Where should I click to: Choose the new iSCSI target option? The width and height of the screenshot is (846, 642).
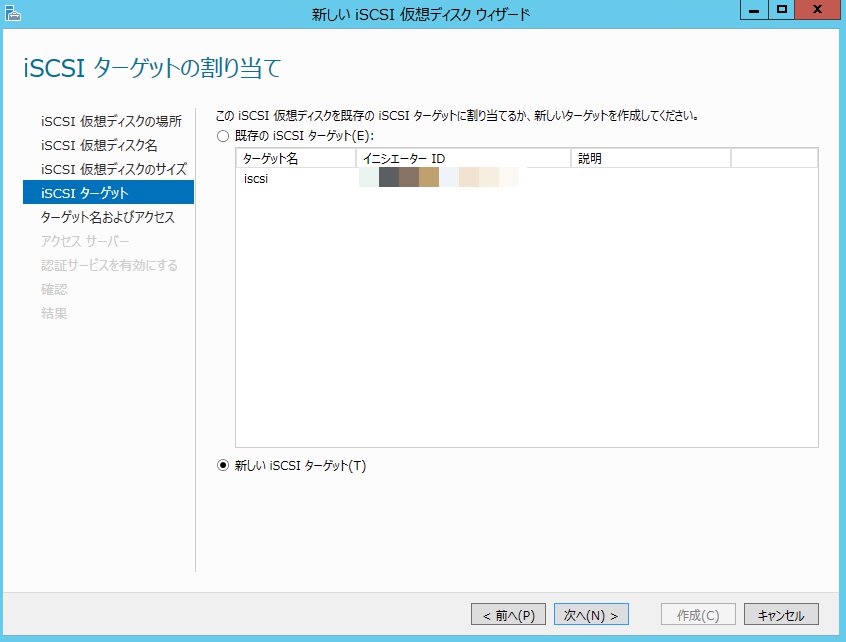point(223,465)
